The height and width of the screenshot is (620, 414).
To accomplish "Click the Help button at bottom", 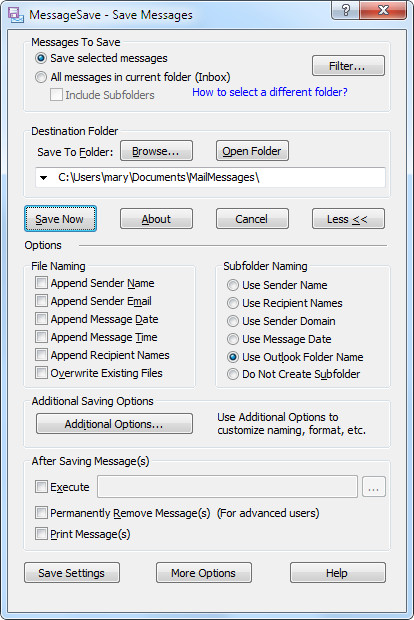I will tap(338, 573).
